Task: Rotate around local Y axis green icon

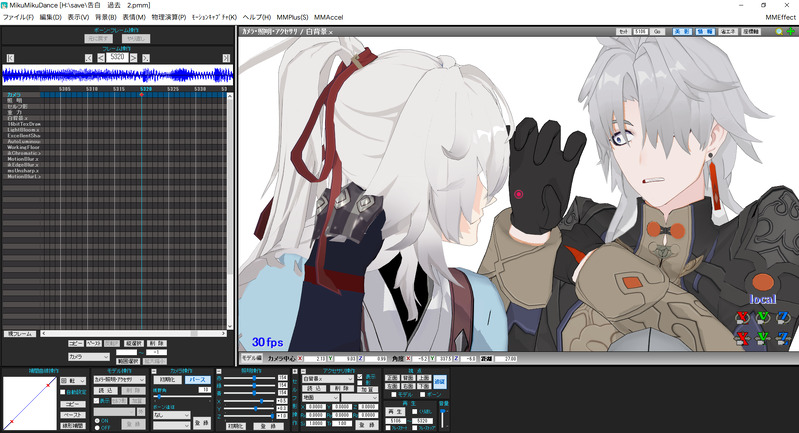Action: [x=763, y=317]
